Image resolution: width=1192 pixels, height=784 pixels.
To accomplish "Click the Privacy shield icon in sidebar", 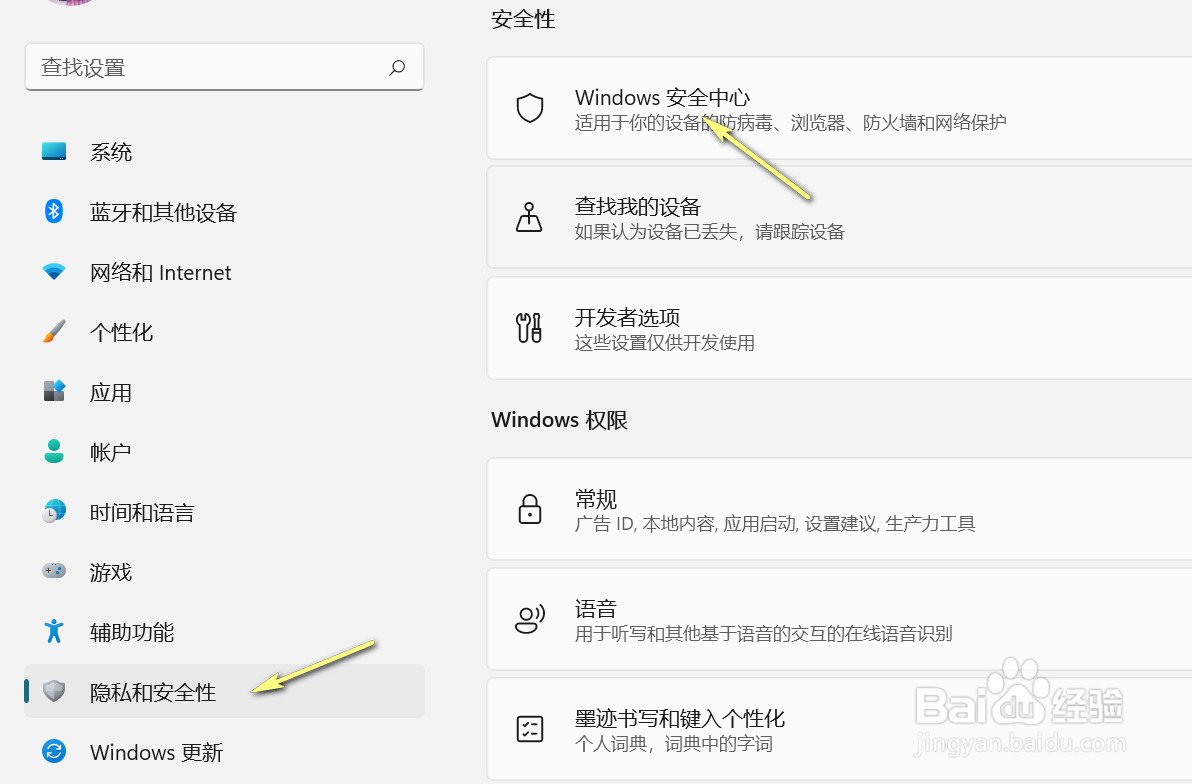I will [x=54, y=690].
